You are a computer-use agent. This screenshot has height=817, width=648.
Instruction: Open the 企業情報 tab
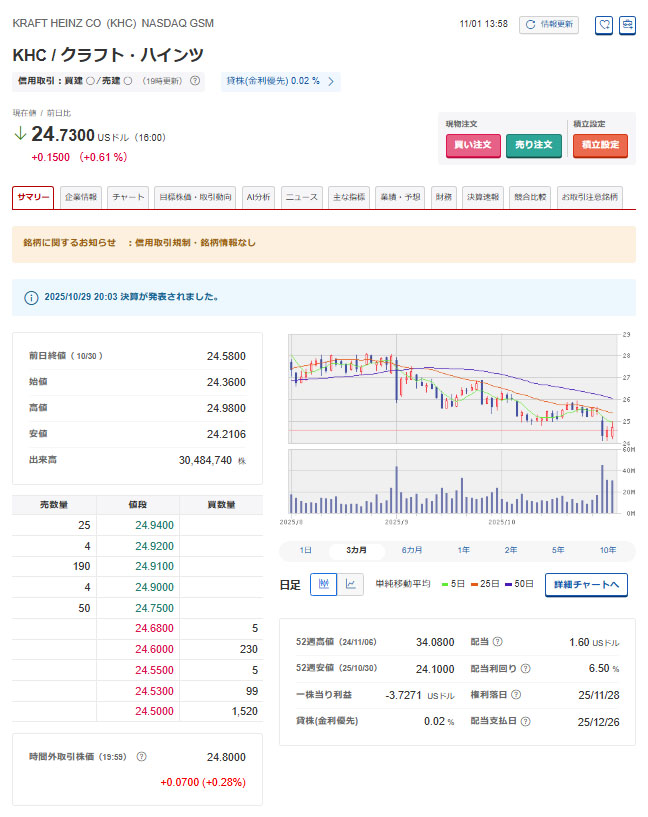(80, 197)
